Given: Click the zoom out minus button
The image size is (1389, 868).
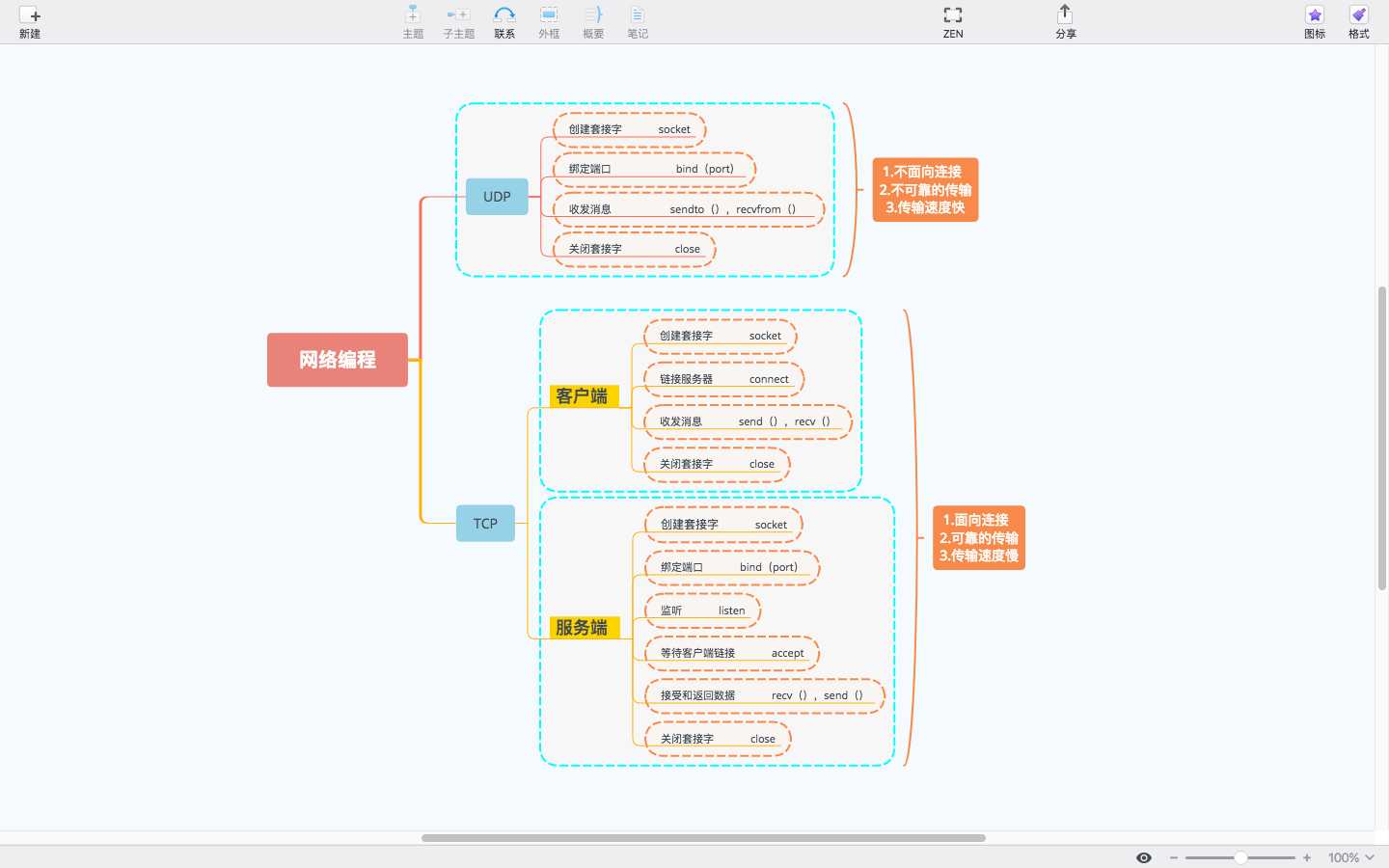Looking at the screenshot, I should tap(1174, 857).
